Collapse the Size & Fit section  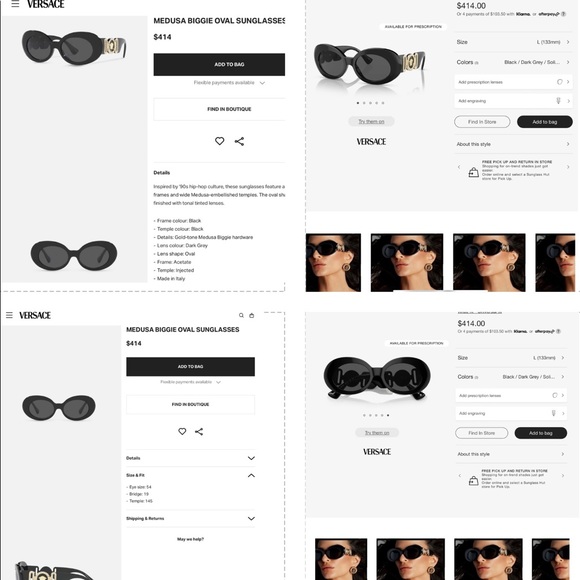251,475
